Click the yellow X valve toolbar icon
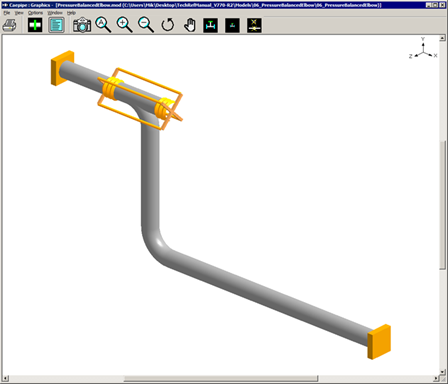 (254, 25)
